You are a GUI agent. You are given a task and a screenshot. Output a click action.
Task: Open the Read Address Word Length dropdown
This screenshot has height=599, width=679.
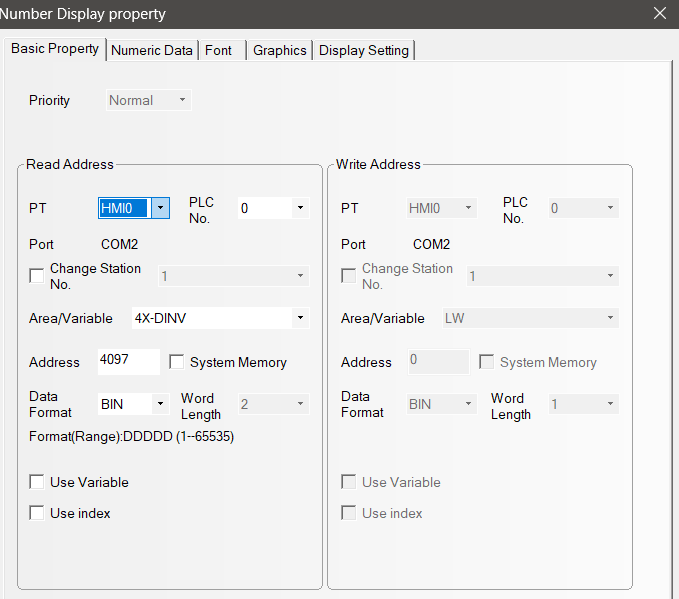click(x=299, y=404)
